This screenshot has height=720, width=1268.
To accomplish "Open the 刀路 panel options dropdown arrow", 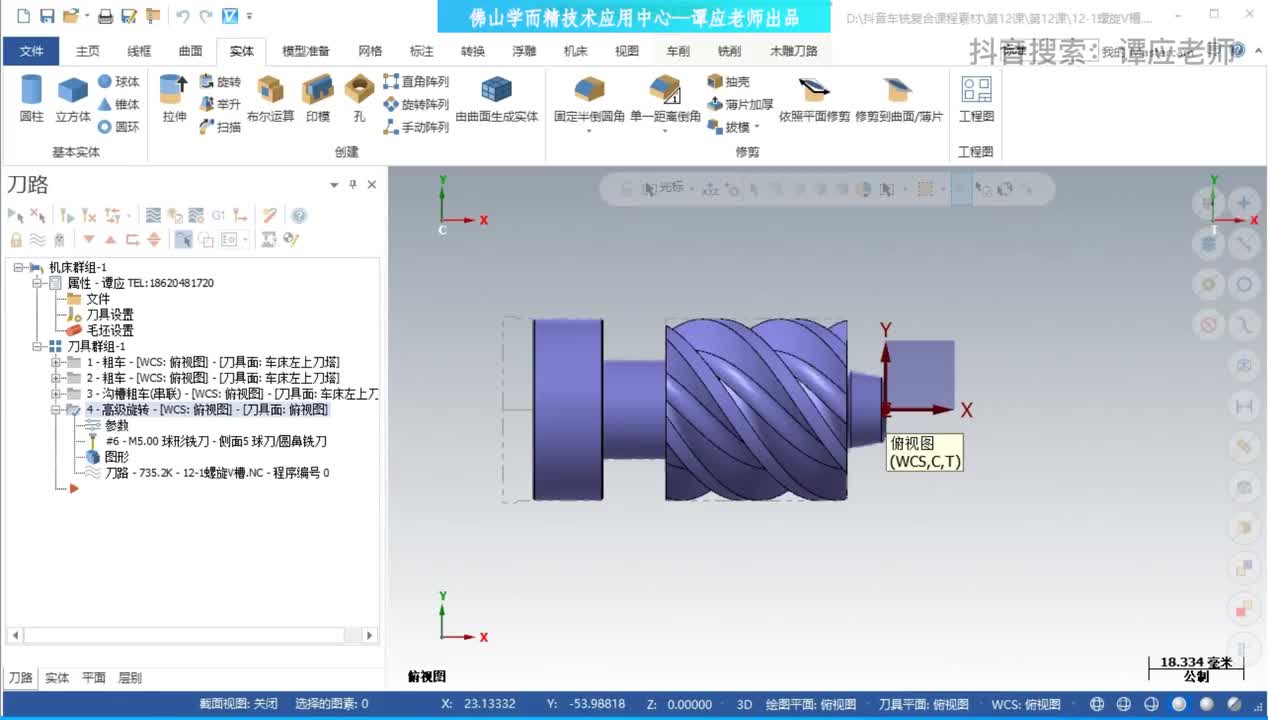I will pyautogui.click(x=334, y=185).
